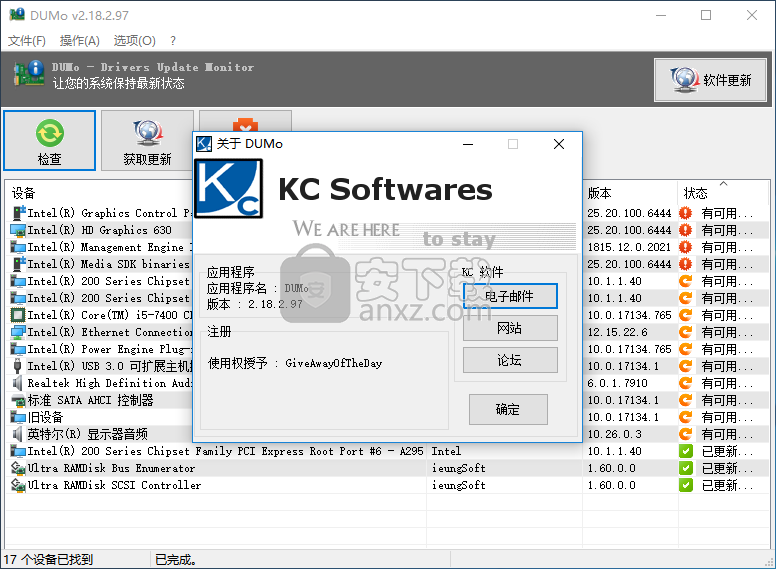Open the ? help menu
The width and height of the screenshot is (776, 569).
173,41
